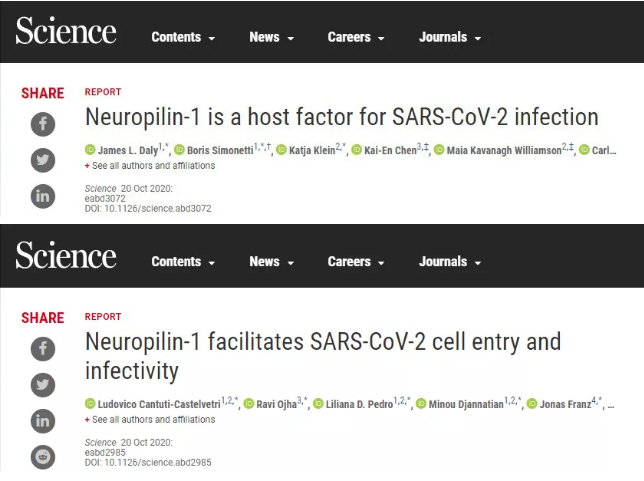The image size is (644, 481).
Task: Expand See all authors under second article
Action: click(x=150, y=419)
